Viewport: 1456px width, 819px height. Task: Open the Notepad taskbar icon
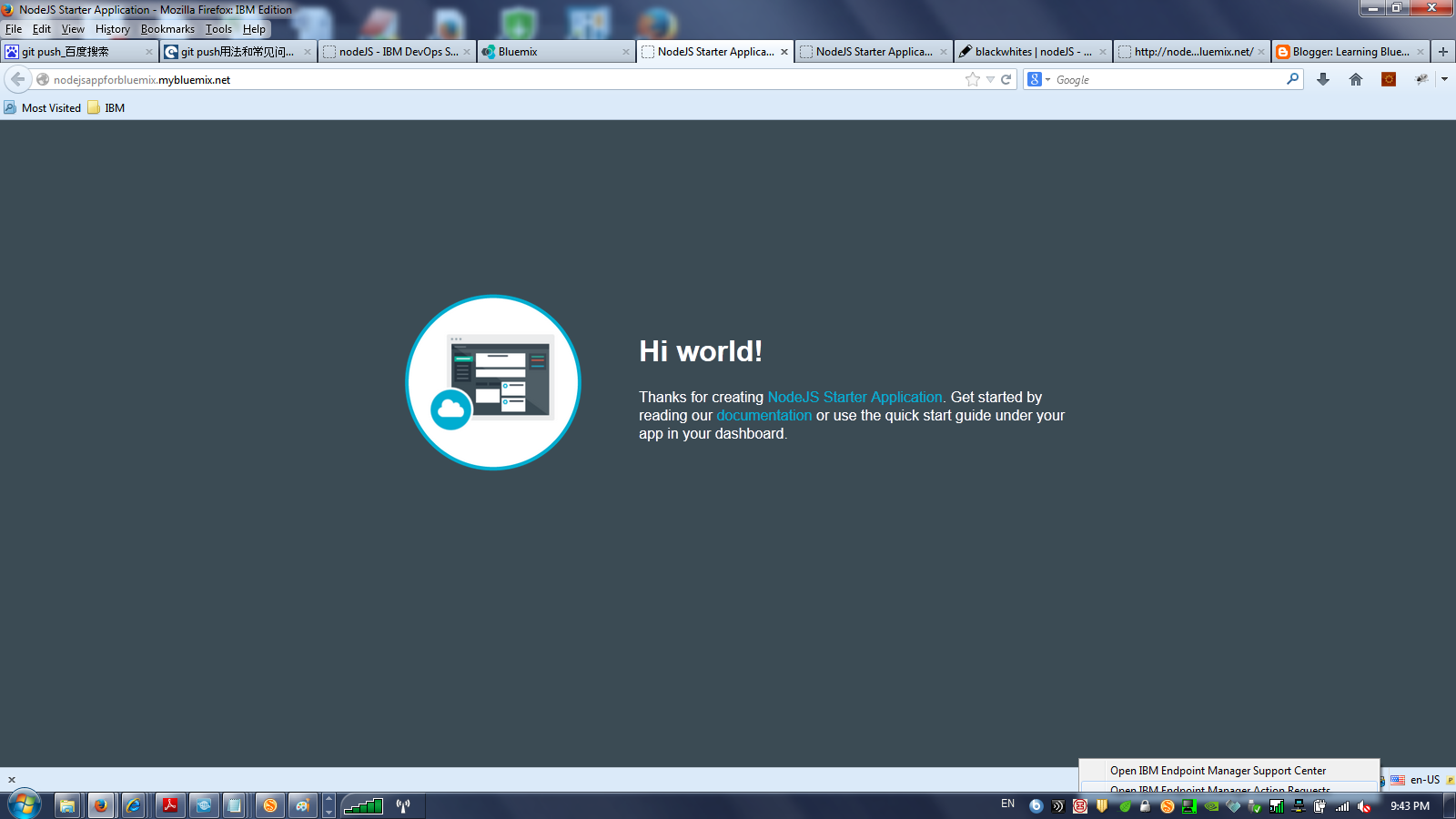pyautogui.click(x=235, y=805)
